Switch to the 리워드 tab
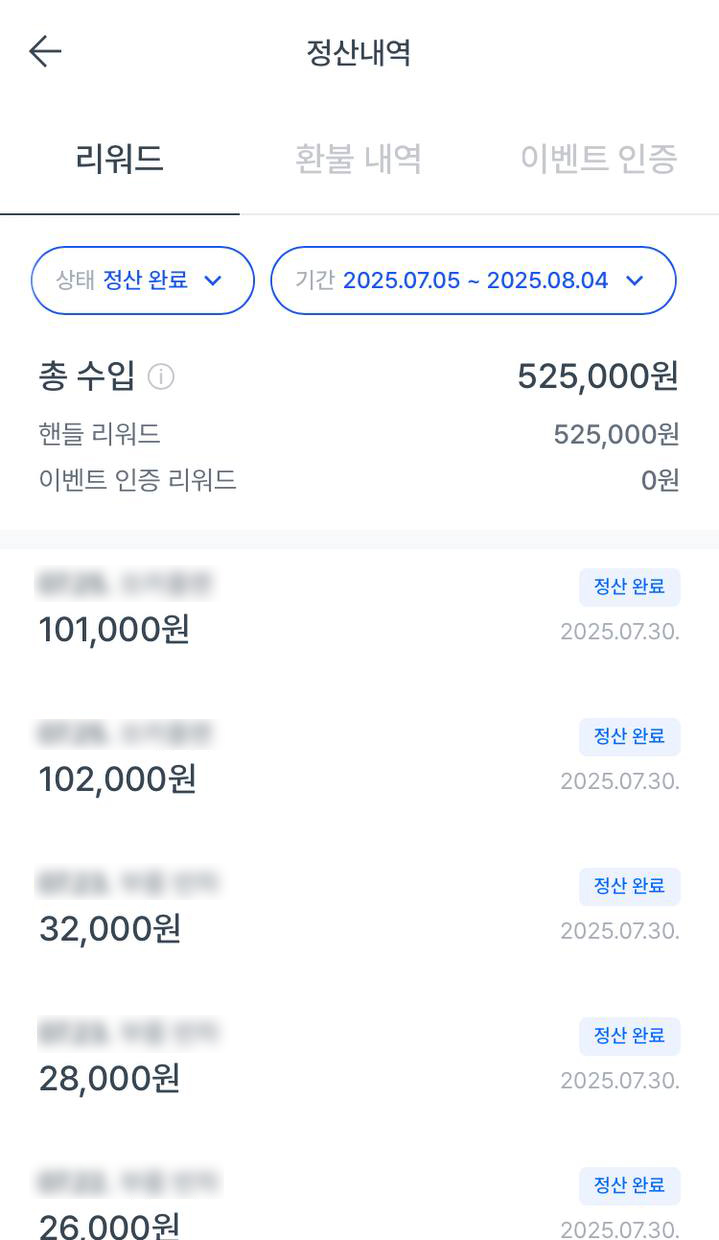 coord(120,159)
